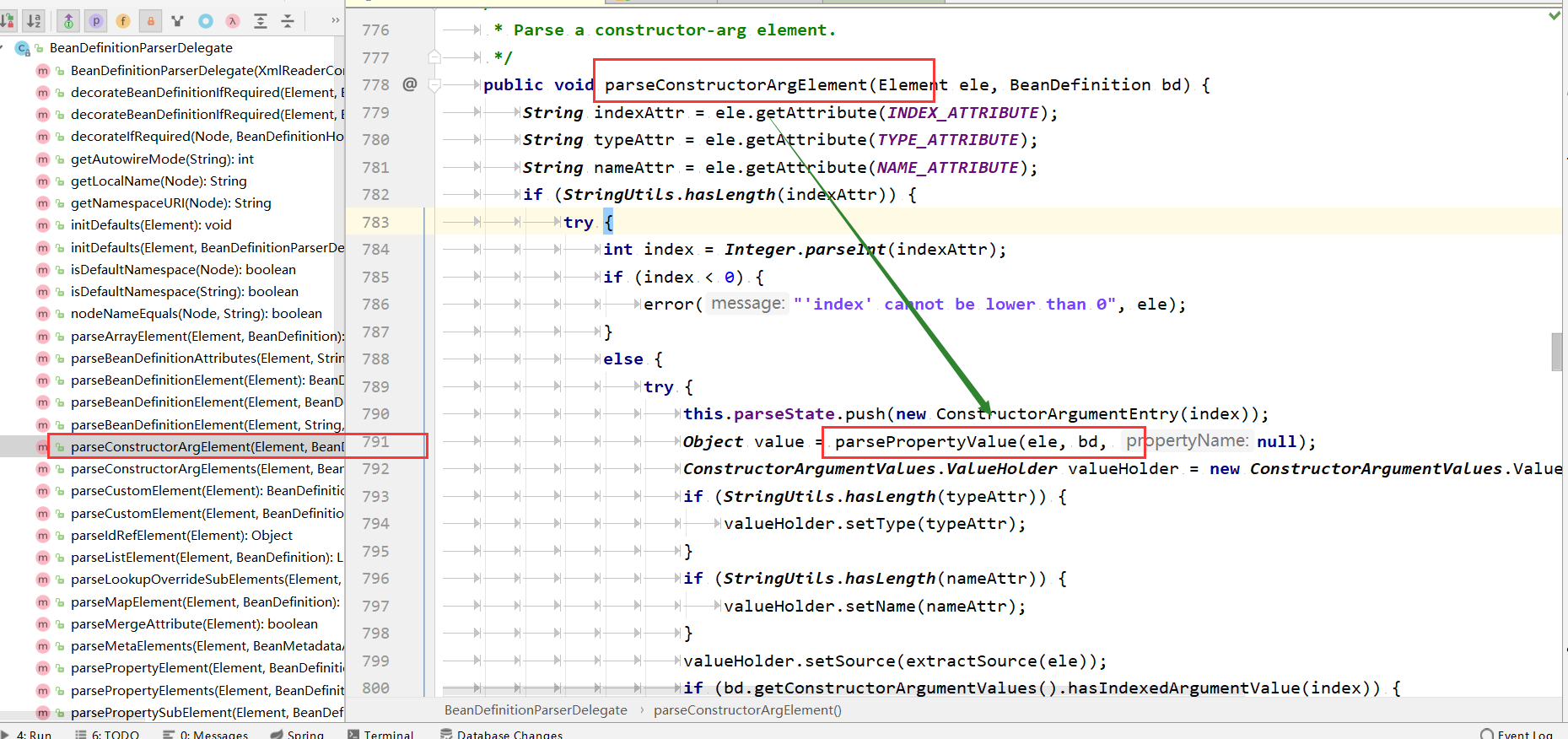Select parsePropertySubElement method in Structure

[x=207, y=712]
